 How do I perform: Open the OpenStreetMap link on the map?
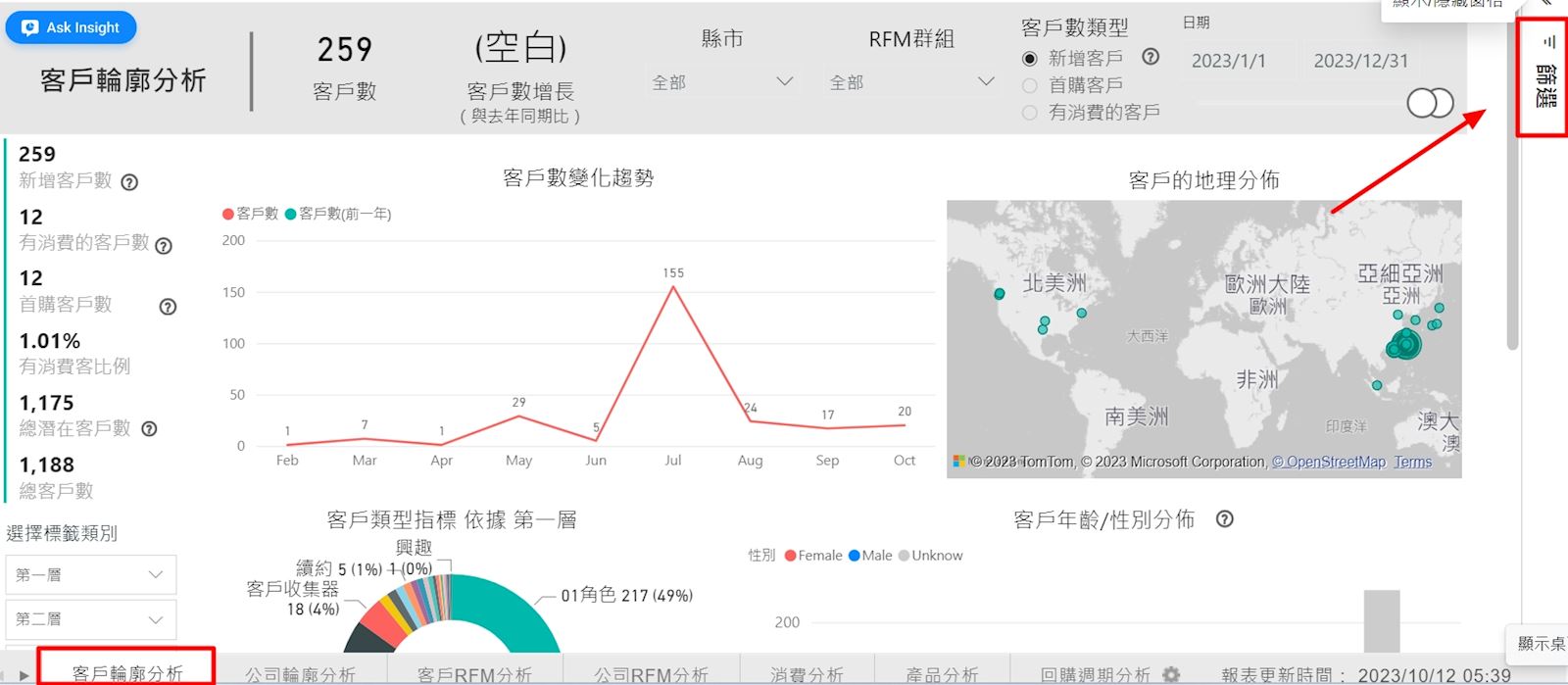[x=1329, y=463]
